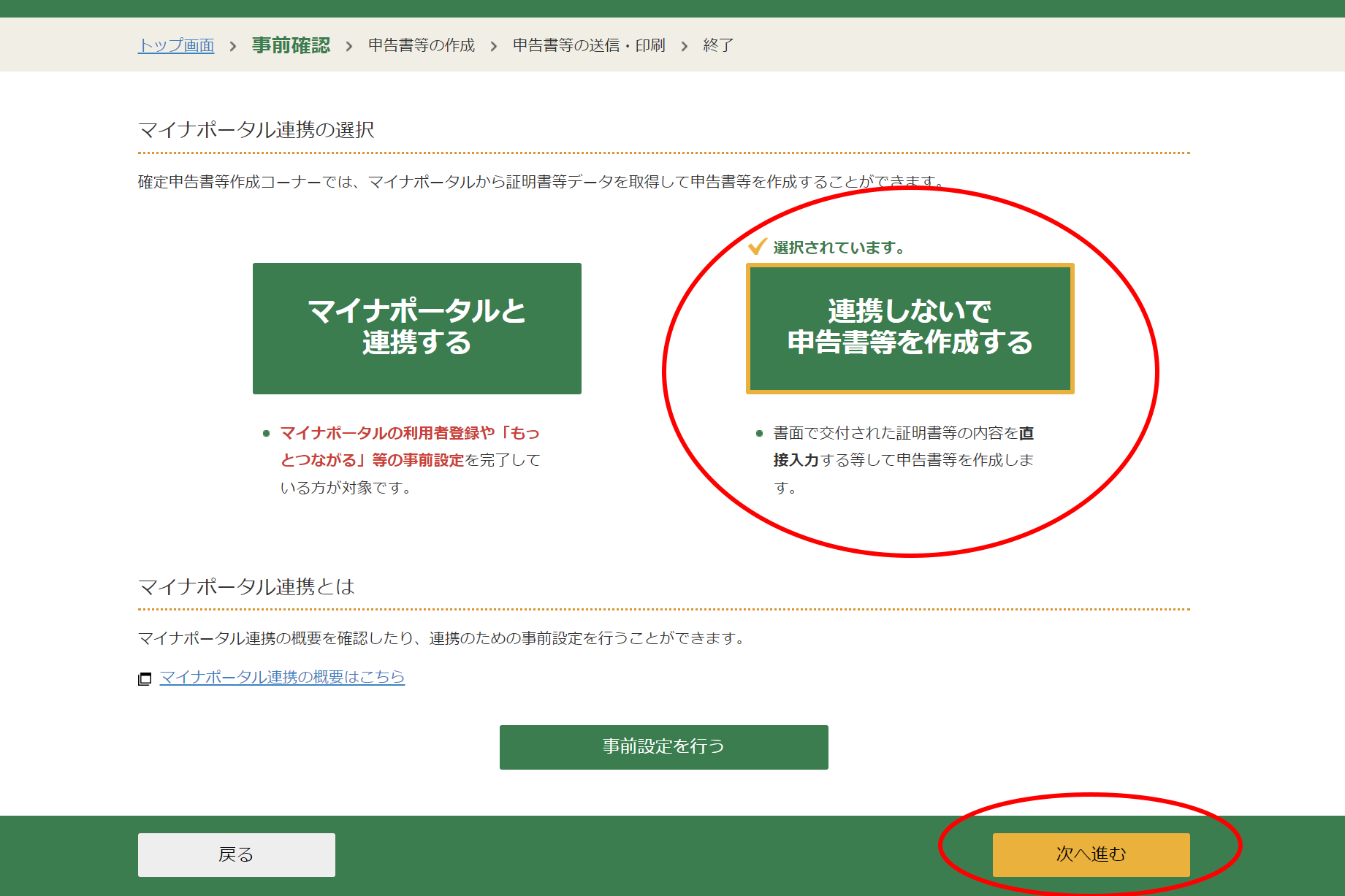The height and width of the screenshot is (896, 1345).
Task: Click the new-window icon beside overview link
Action: pyautogui.click(x=145, y=678)
